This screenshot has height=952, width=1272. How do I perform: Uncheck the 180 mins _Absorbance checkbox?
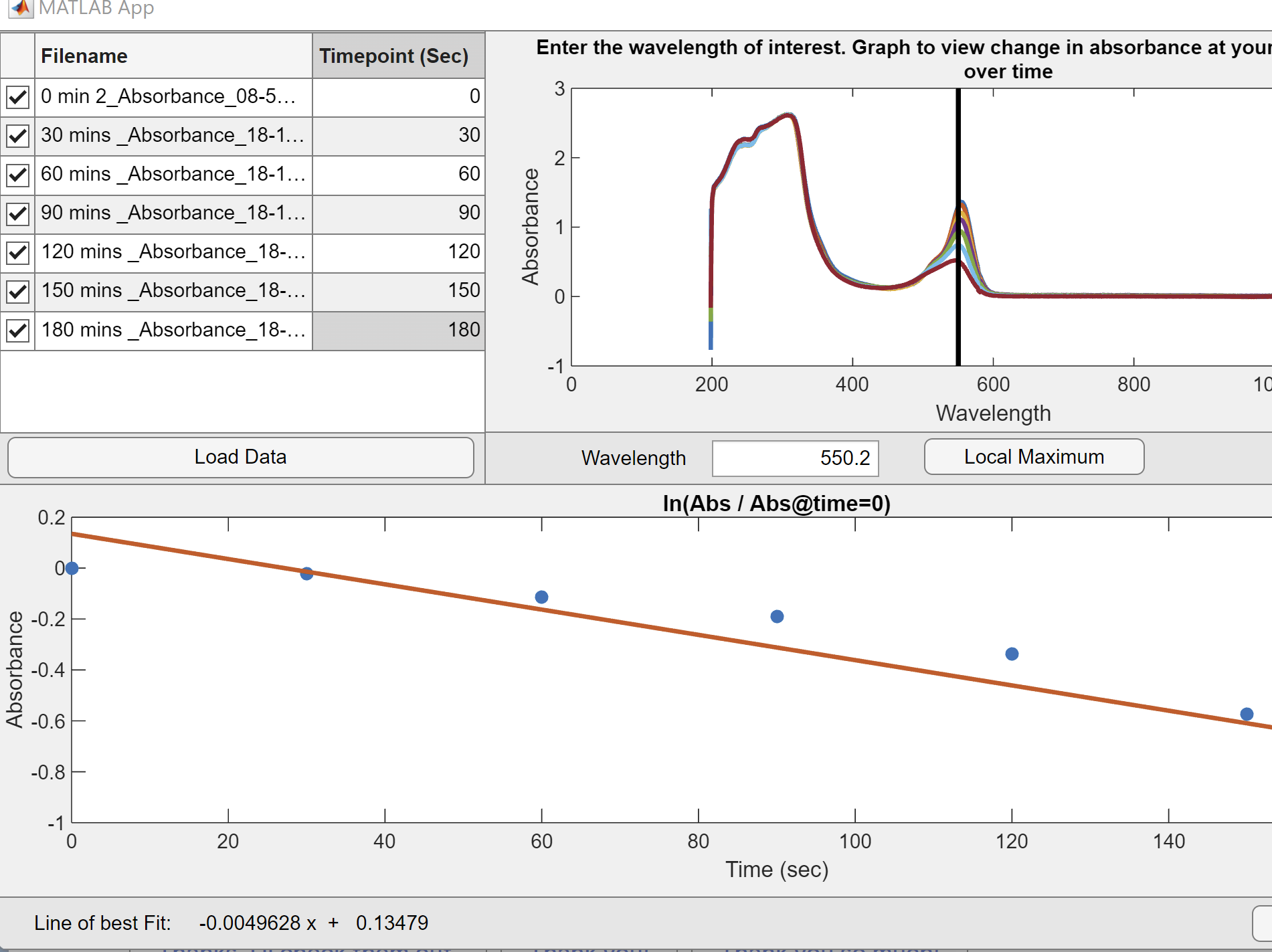click(17, 330)
